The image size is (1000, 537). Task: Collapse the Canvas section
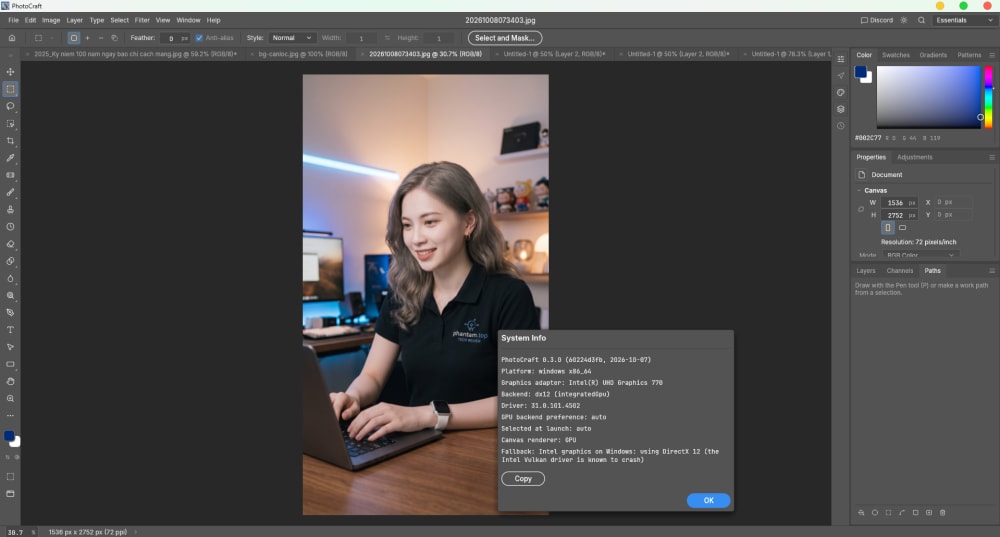click(x=859, y=191)
